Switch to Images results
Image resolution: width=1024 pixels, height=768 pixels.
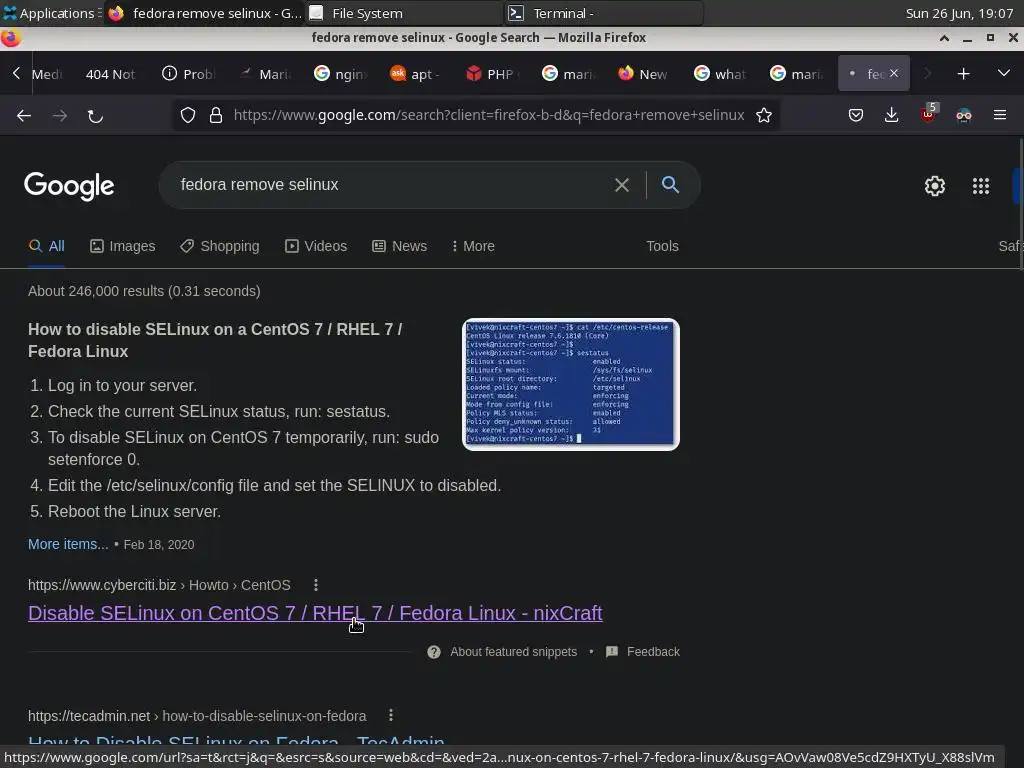point(123,246)
